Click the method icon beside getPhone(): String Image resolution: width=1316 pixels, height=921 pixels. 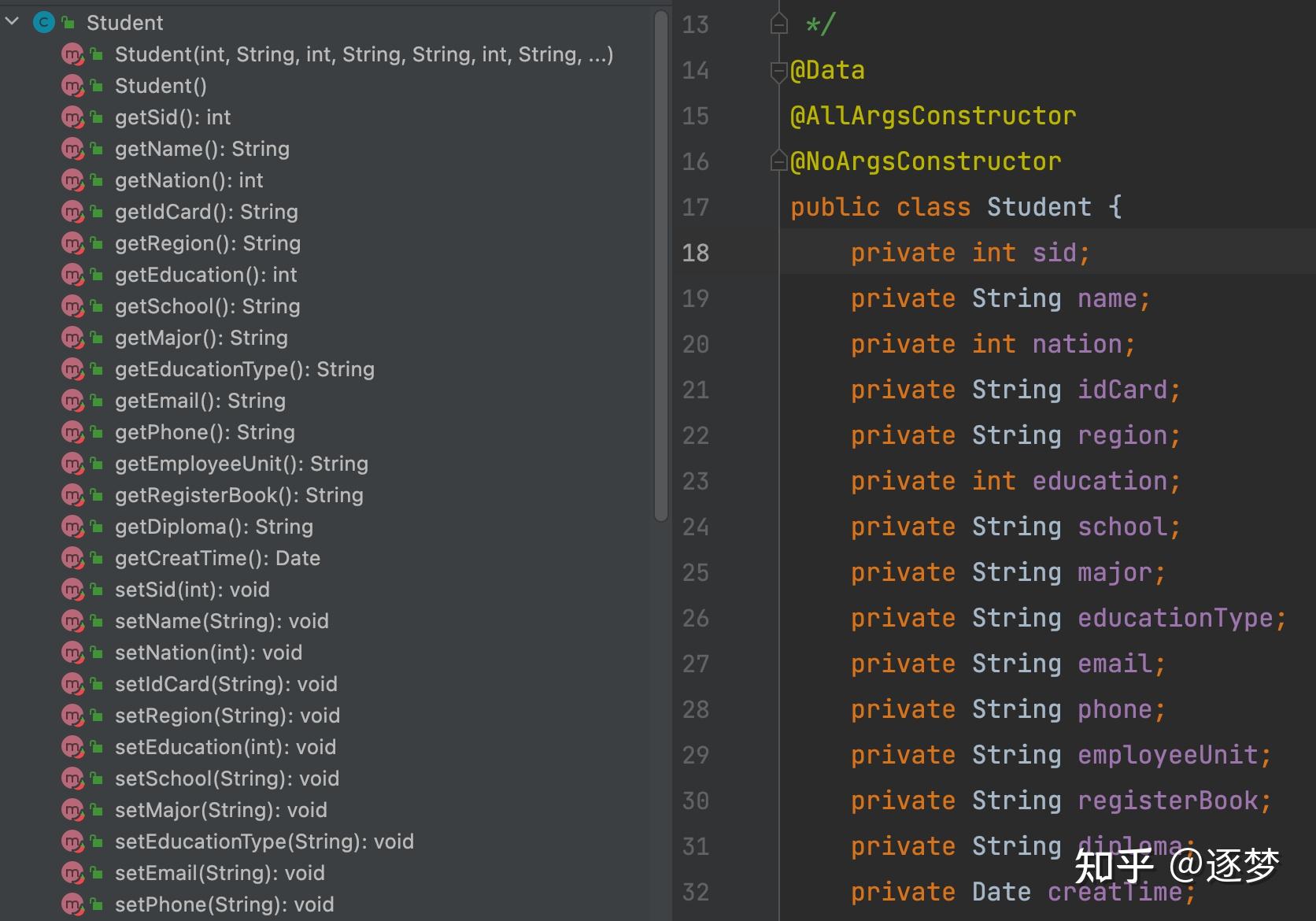click(x=72, y=432)
